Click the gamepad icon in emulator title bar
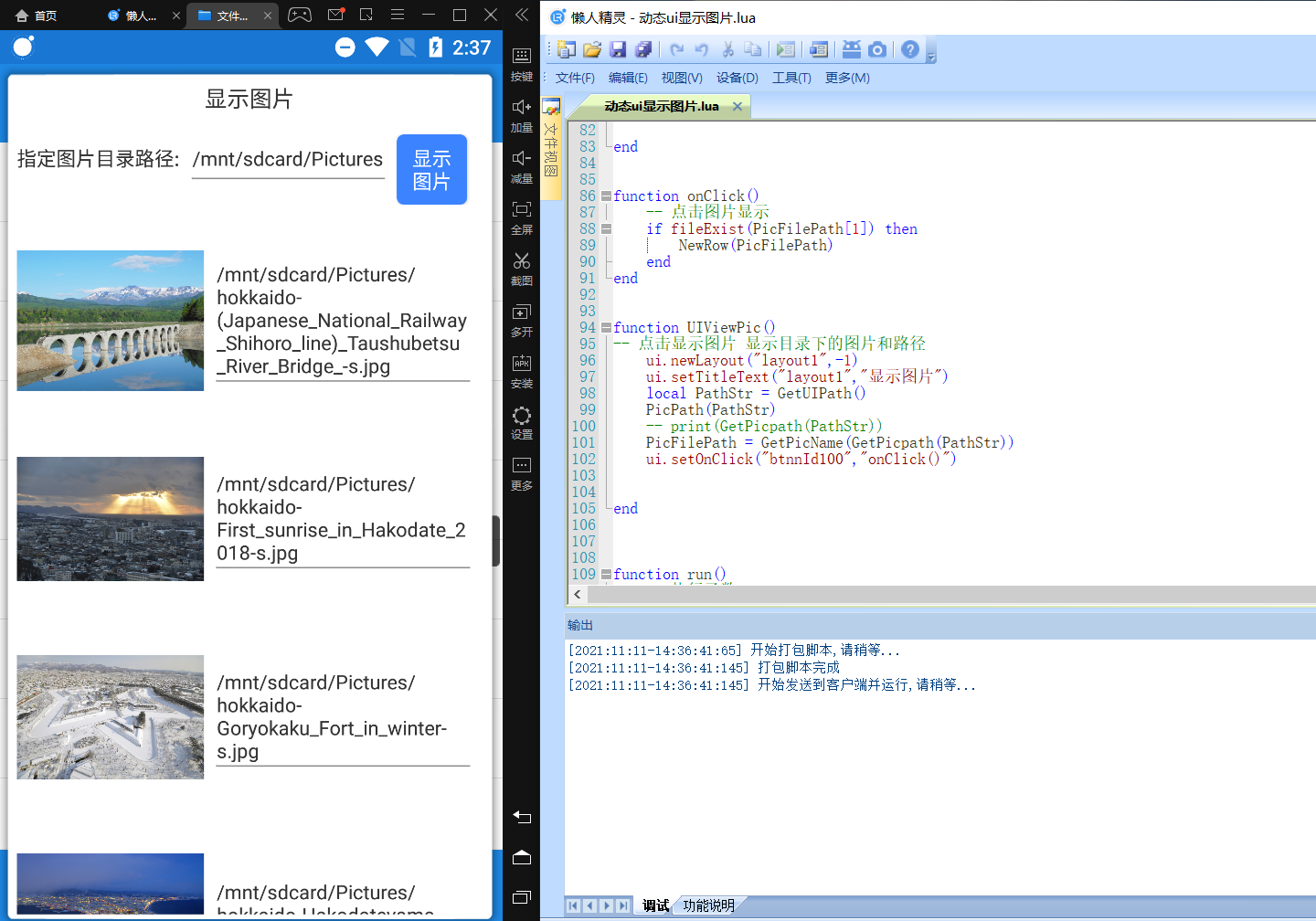 tap(300, 15)
